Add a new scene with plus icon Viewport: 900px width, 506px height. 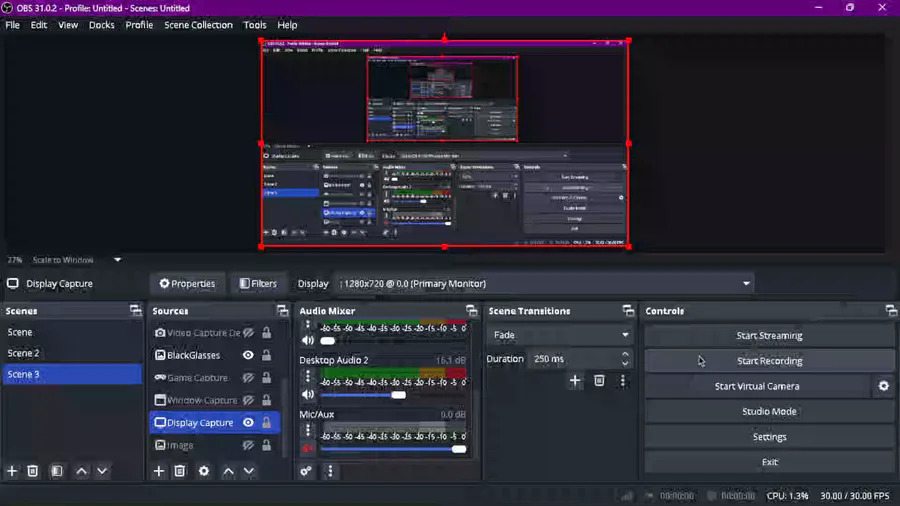(12, 471)
